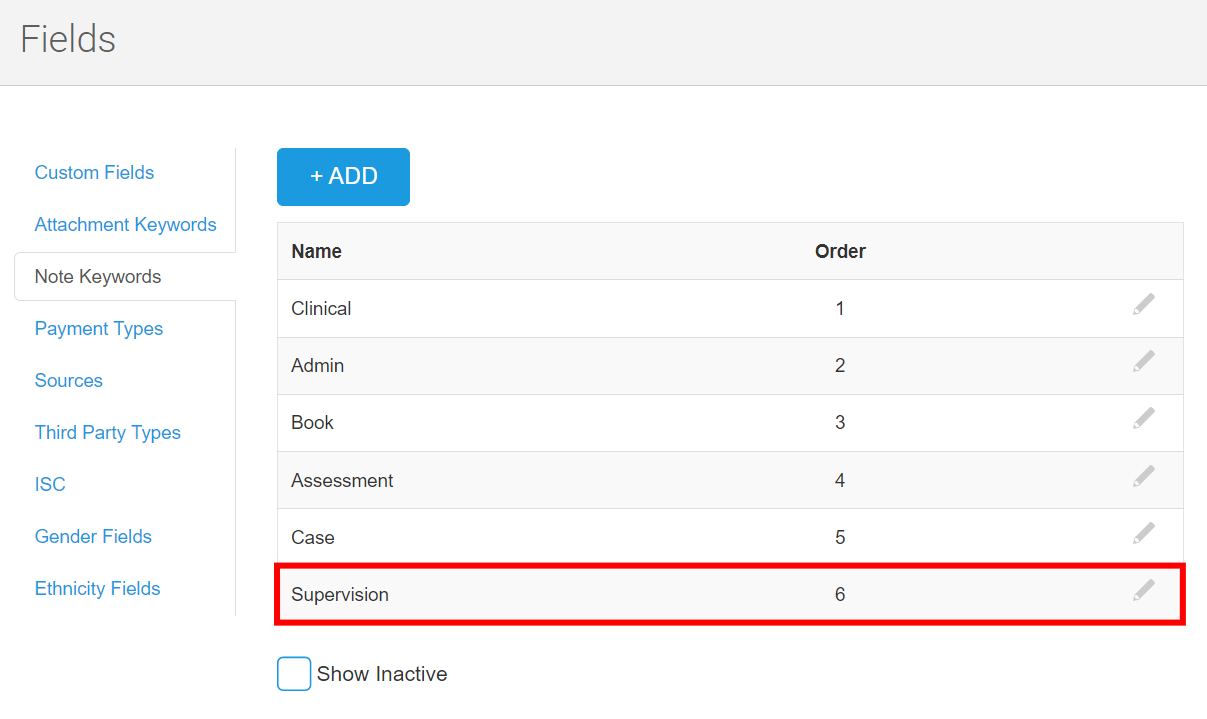
Task: Click the Order column header
Action: pos(840,251)
